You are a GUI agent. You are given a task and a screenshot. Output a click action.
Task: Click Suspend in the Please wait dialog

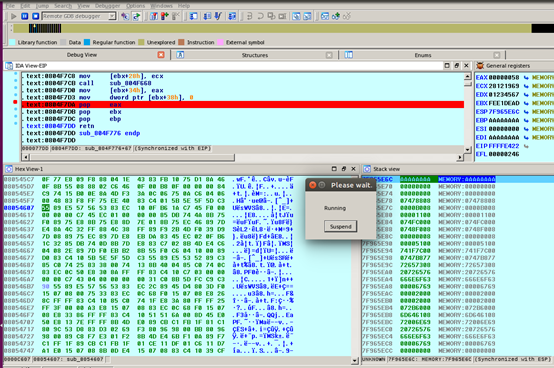click(341, 226)
